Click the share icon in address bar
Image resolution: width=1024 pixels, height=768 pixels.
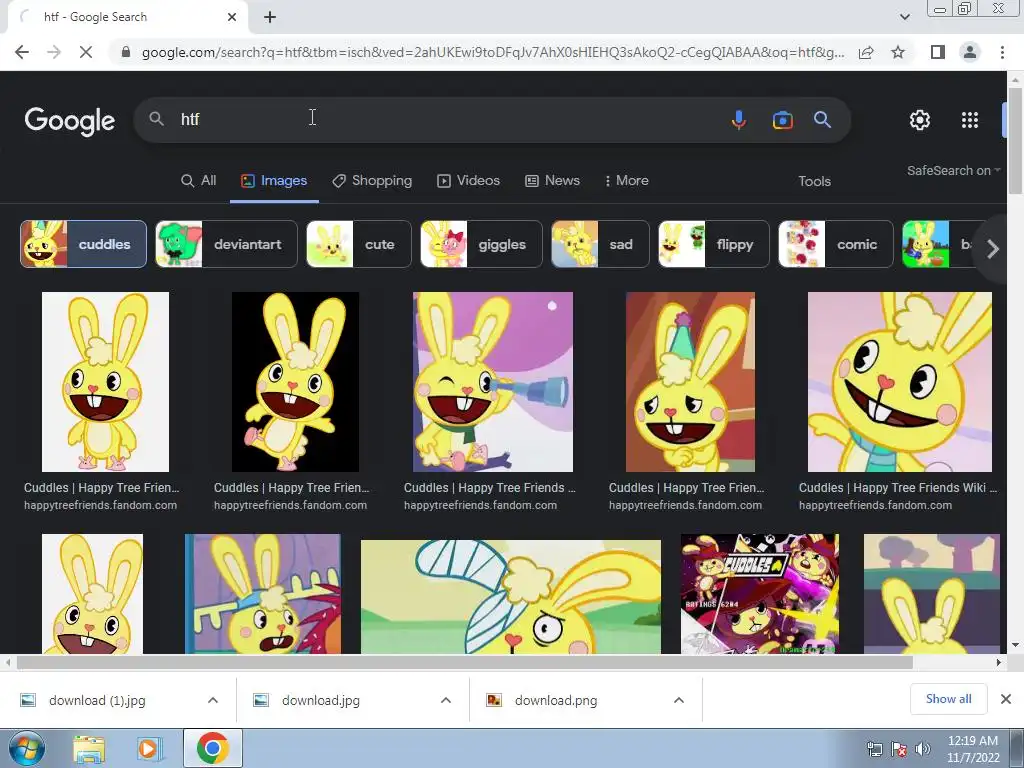click(x=866, y=52)
